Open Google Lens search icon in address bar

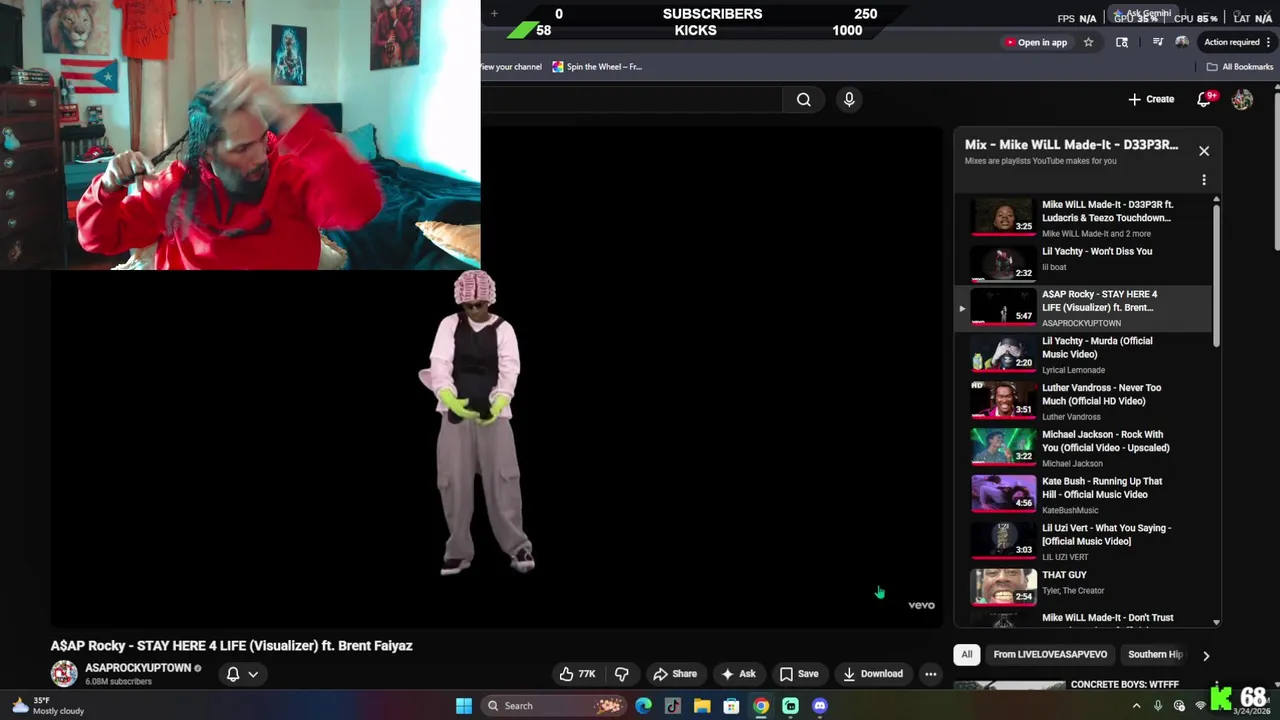(x=1122, y=42)
